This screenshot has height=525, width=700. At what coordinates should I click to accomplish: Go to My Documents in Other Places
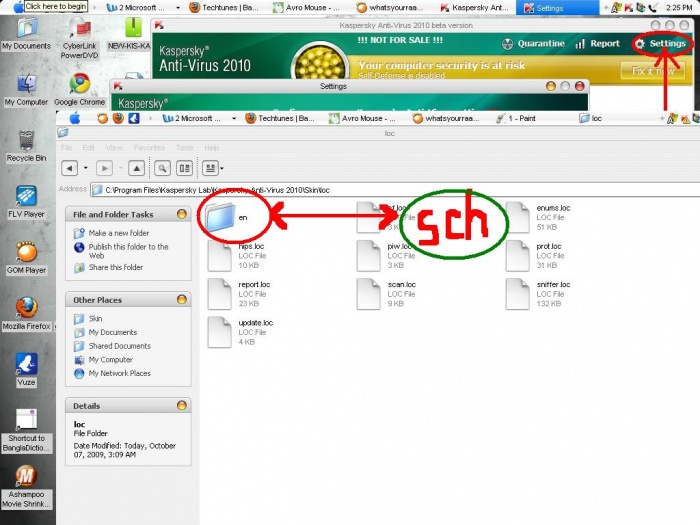coord(105,333)
